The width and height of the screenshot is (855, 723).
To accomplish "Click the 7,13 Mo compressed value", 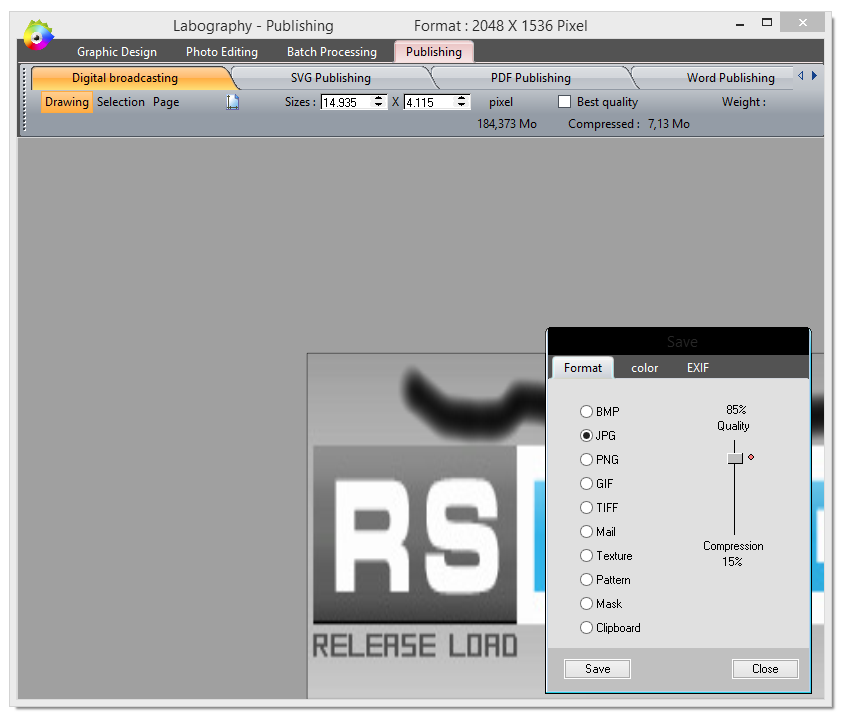I will pyautogui.click(x=669, y=124).
